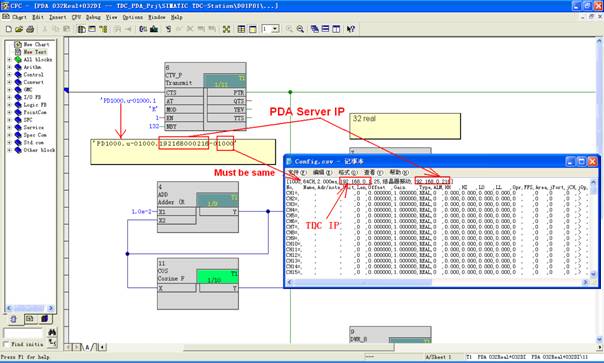Click the chart horizontal scrollbar
This screenshot has height=363, width=604.
pos(289,347)
